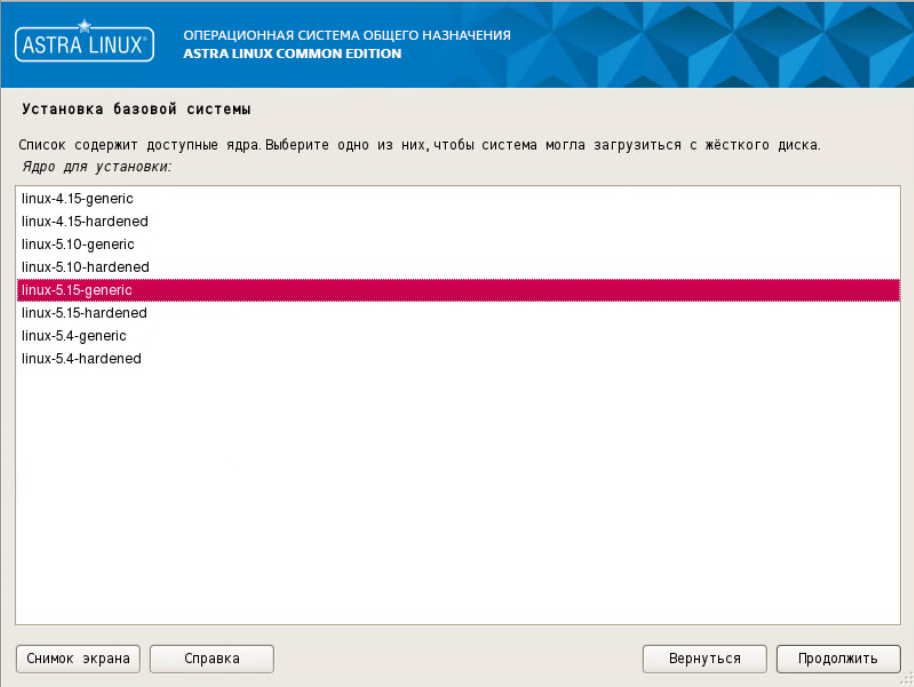Screen dimensions: 914x687
Task: Choose linux-4.15-hardened from the kernel list
Action: pos(458,221)
